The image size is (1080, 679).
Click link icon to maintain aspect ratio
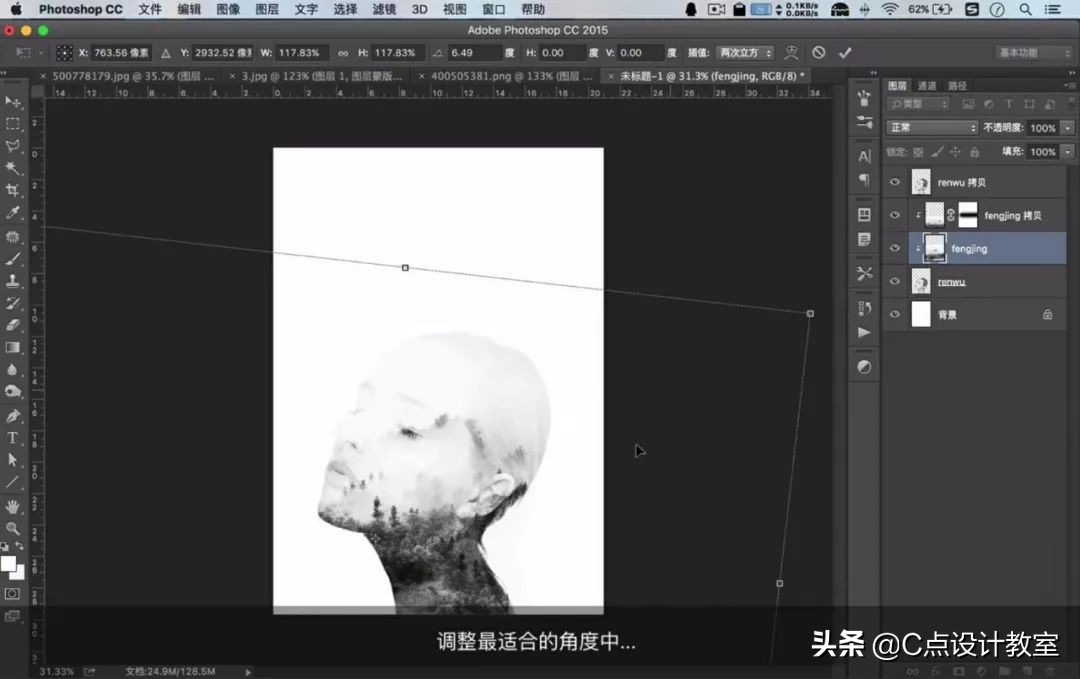[343, 52]
